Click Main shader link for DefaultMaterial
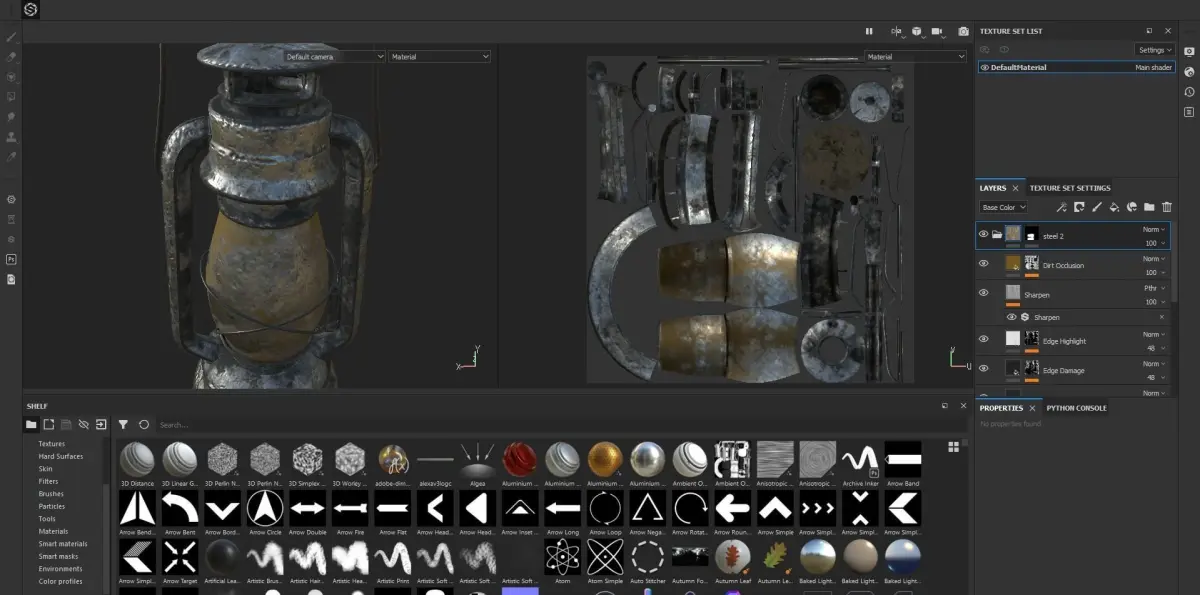Viewport: 1200px width, 595px height. 1153,68
